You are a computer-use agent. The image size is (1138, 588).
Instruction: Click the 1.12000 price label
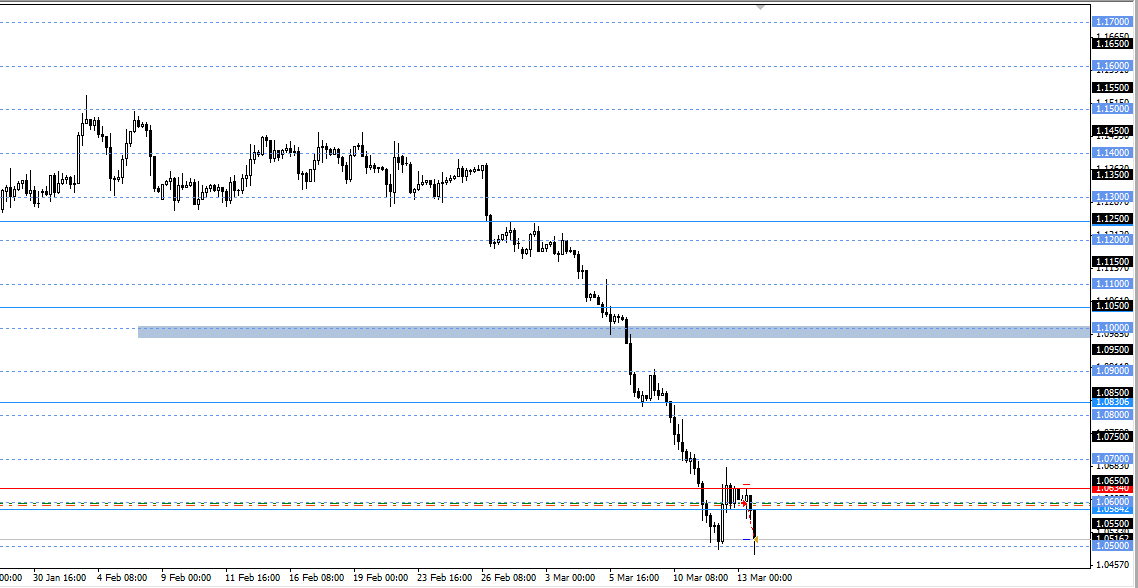tap(1113, 240)
